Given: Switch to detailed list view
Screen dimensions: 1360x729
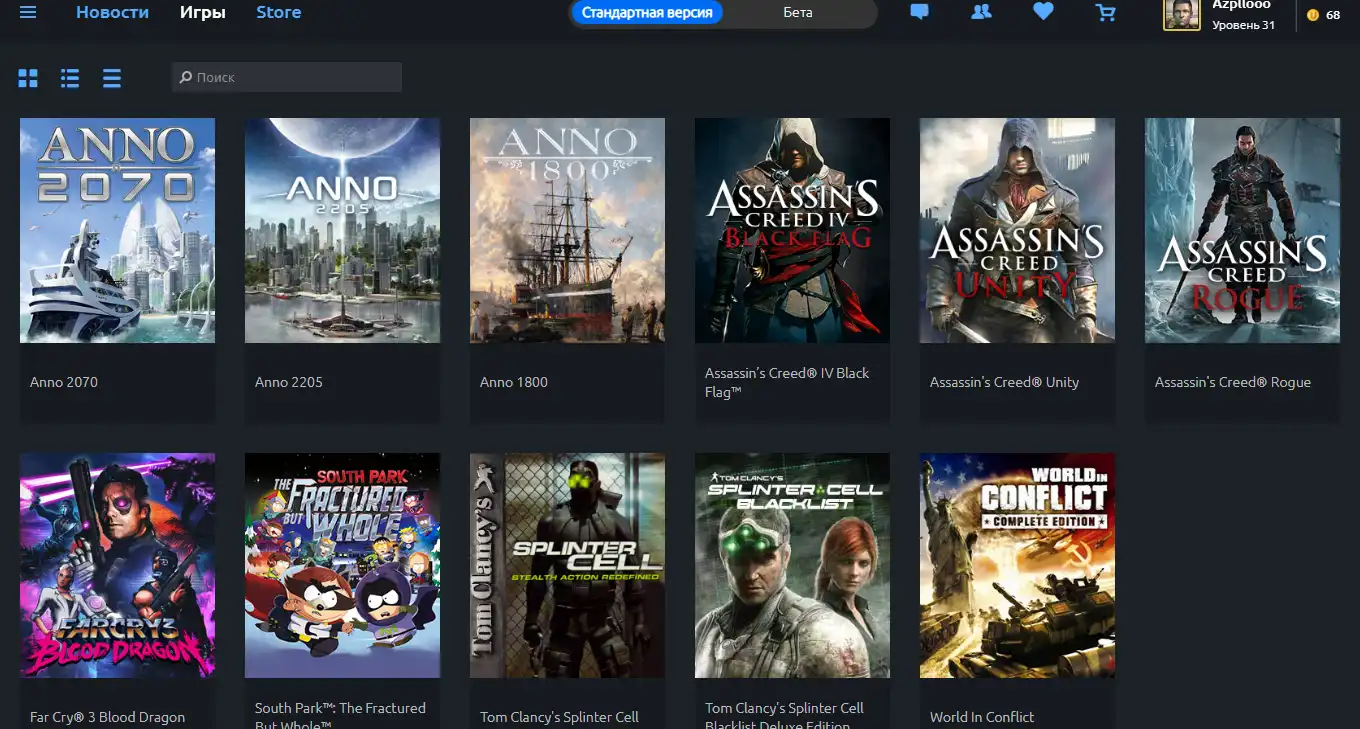Looking at the screenshot, I should click(70, 78).
